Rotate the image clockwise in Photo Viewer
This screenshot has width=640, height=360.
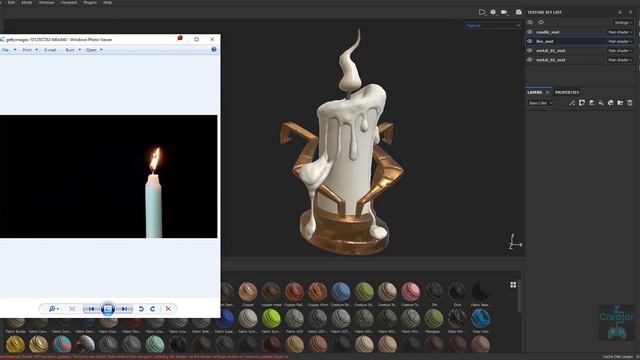click(x=153, y=309)
